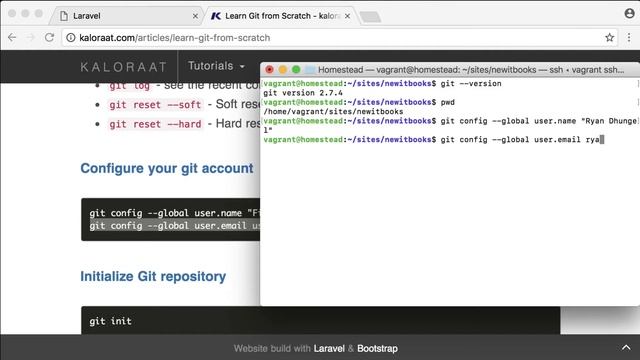Viewport: 640px width, 360px height.
Task: Click the browser back arrow
Action: click(12, 38)
